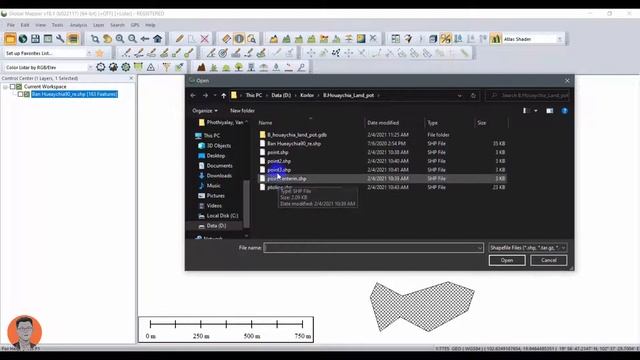Select Ban Houaychia00_re.shp file in dialog
The image size is (640, 360).
[x=294, y=144]
